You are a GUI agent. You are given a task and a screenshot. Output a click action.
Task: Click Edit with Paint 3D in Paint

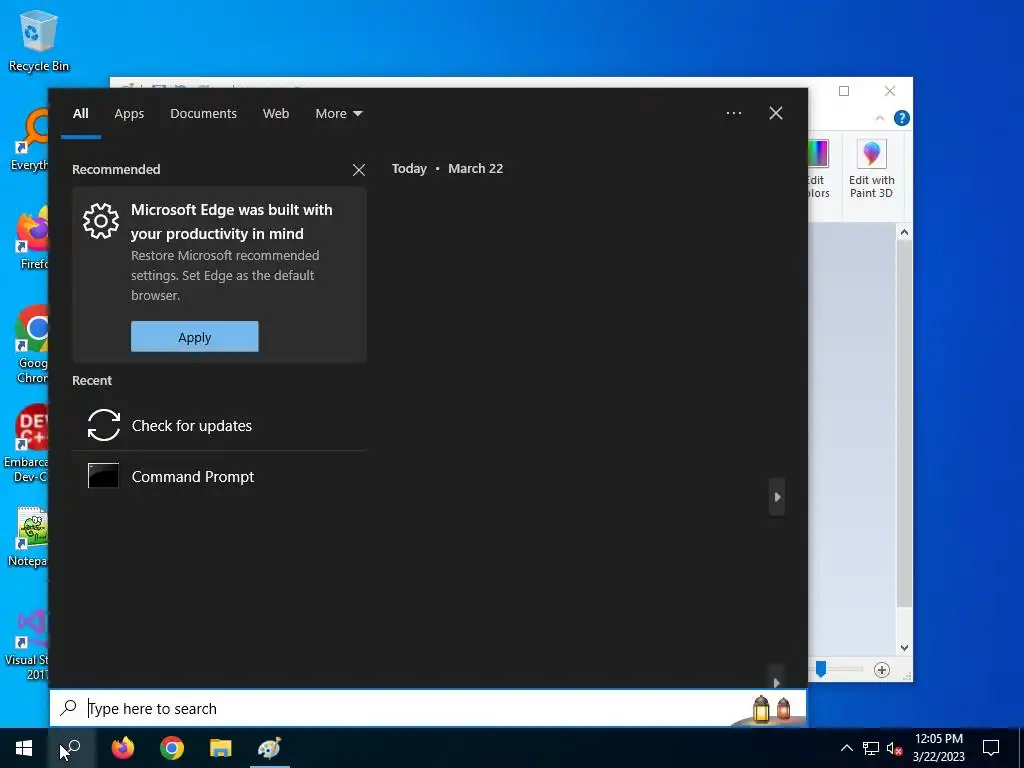click(871, 169)
